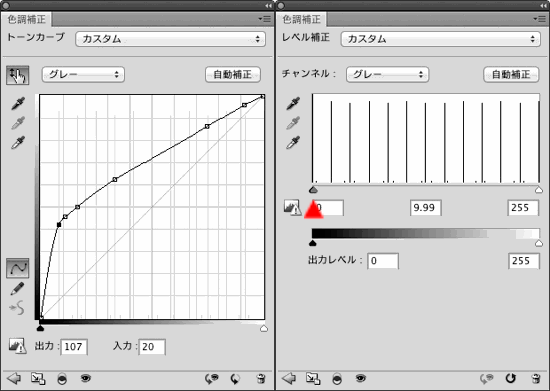Toggle clip to layer in Curves panel
The image size is (550, 391).
pyautogui.click(x=62, y=379)
